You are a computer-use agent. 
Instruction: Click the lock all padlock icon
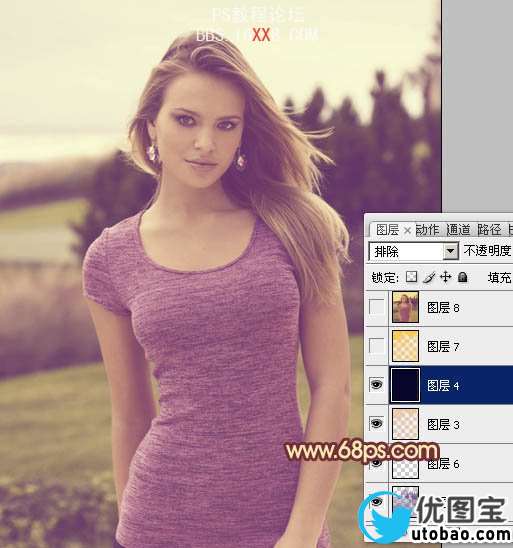463,277
